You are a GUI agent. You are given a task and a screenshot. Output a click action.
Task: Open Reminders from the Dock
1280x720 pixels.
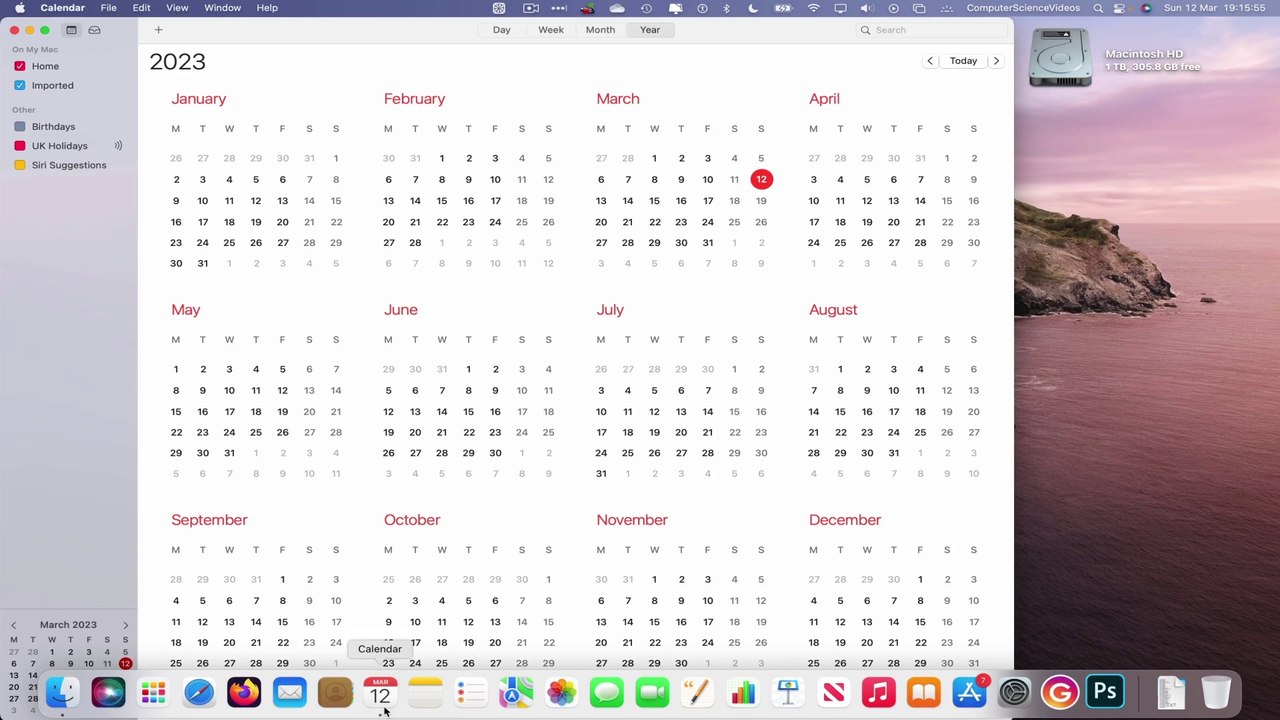point(471,692)
